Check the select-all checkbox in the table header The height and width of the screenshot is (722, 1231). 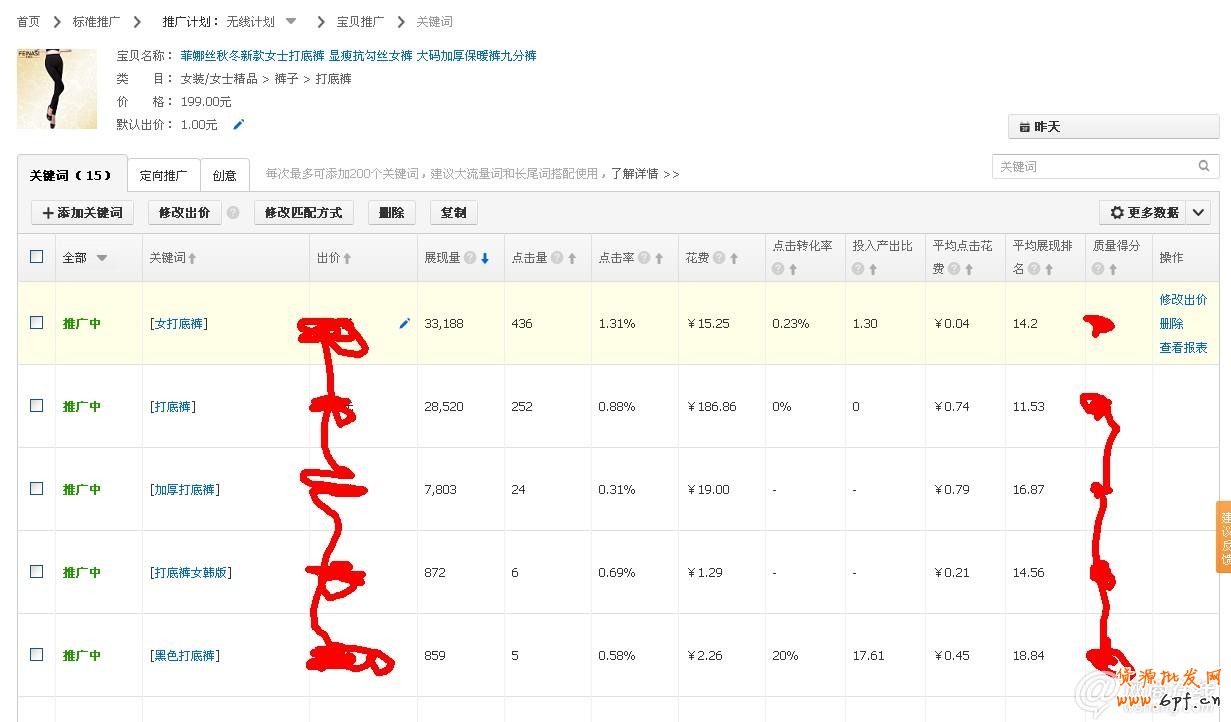pos(36,257)
